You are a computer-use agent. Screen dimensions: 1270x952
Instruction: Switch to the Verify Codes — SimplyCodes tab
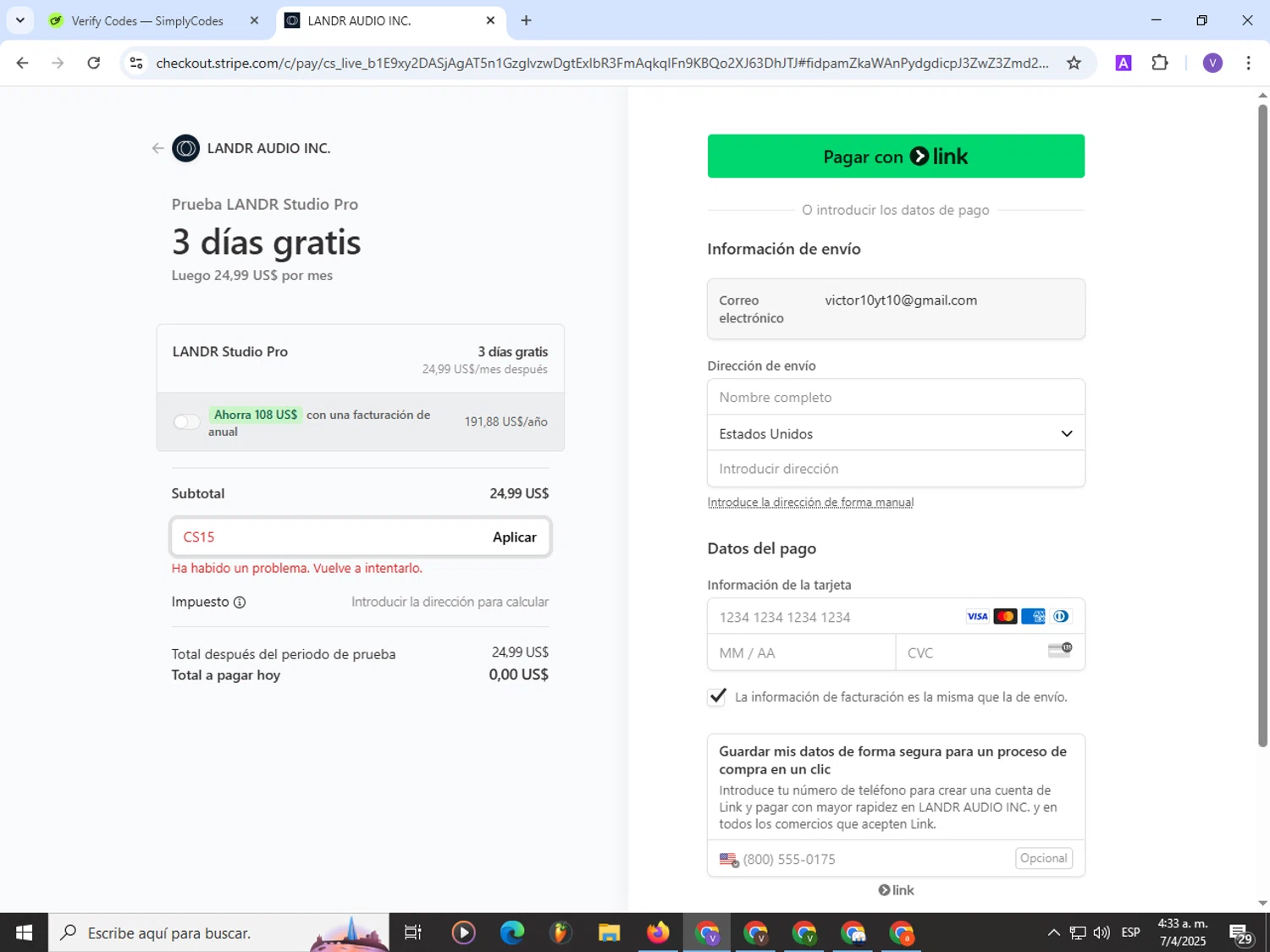(x=148, y=20)
